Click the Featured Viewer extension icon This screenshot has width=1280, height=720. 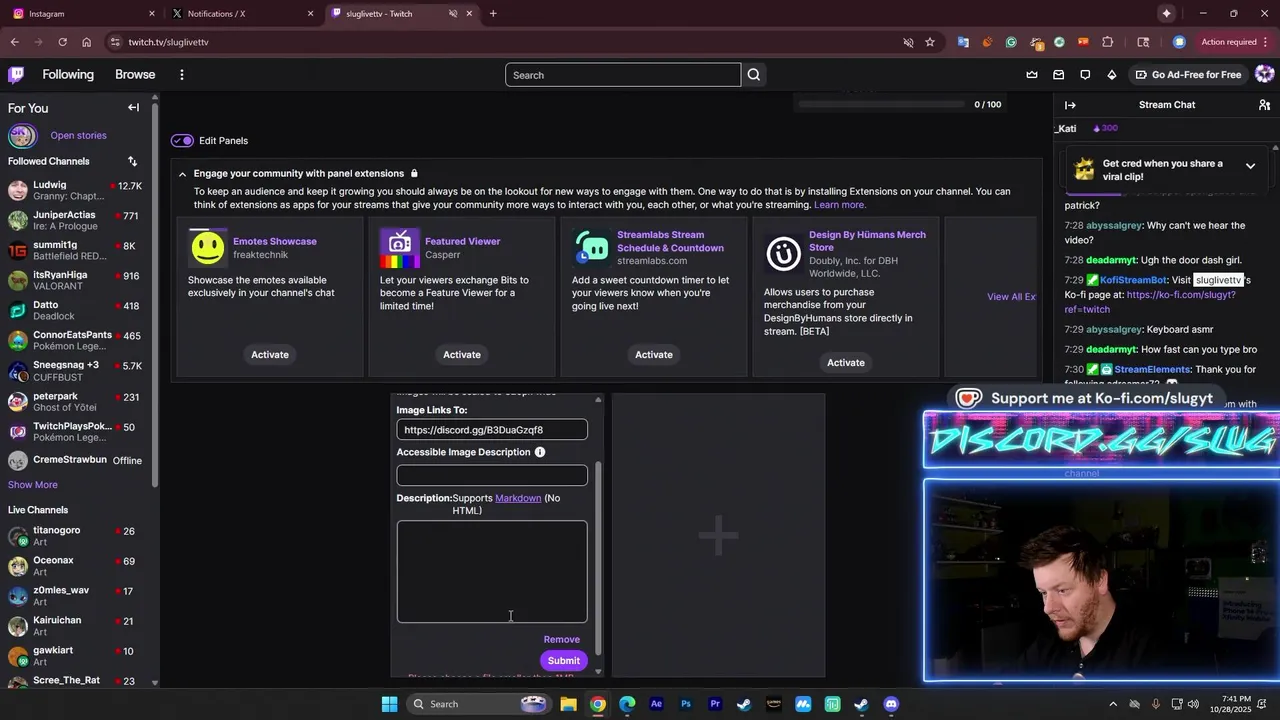(400, 248)
